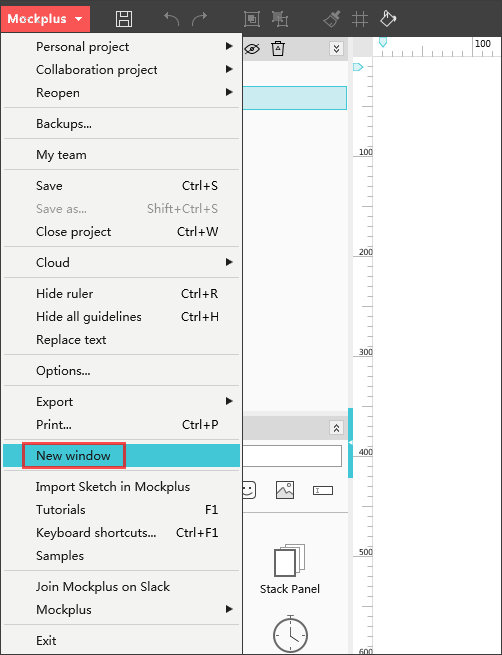This screenshot has width=502, height=655.
Task: Expand the bottom Mockplus submenu
Action: [121, 609]
